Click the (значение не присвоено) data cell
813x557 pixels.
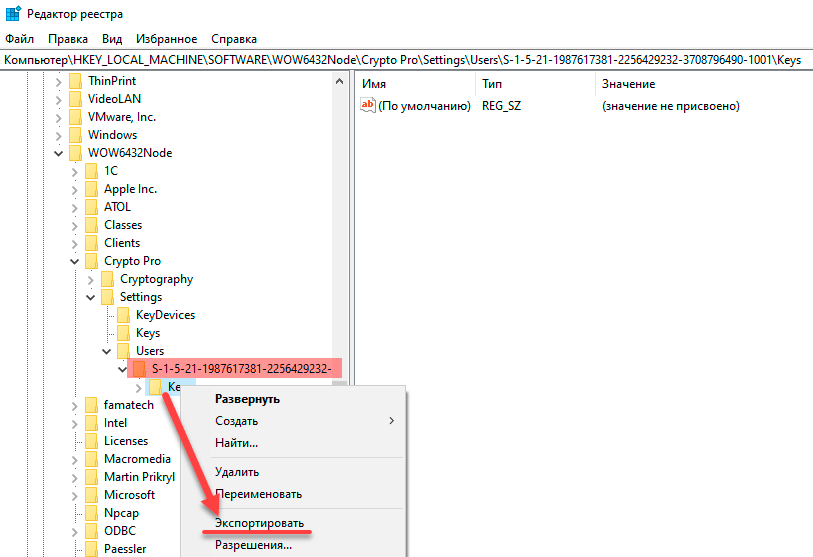[670, 106]
